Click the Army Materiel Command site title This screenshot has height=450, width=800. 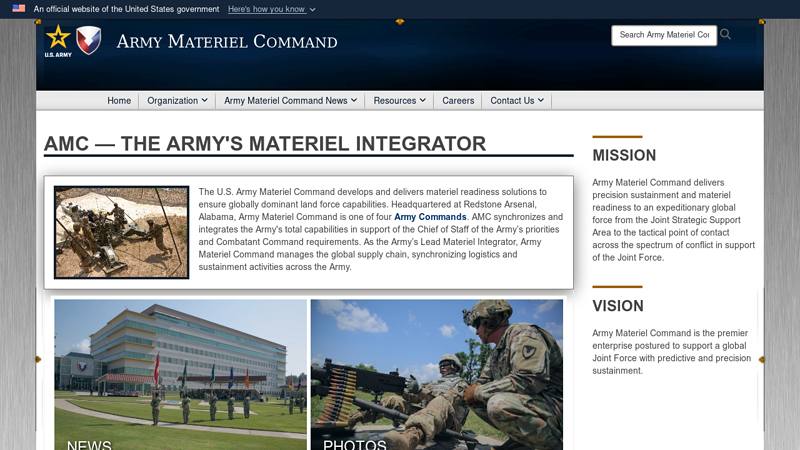227,41
